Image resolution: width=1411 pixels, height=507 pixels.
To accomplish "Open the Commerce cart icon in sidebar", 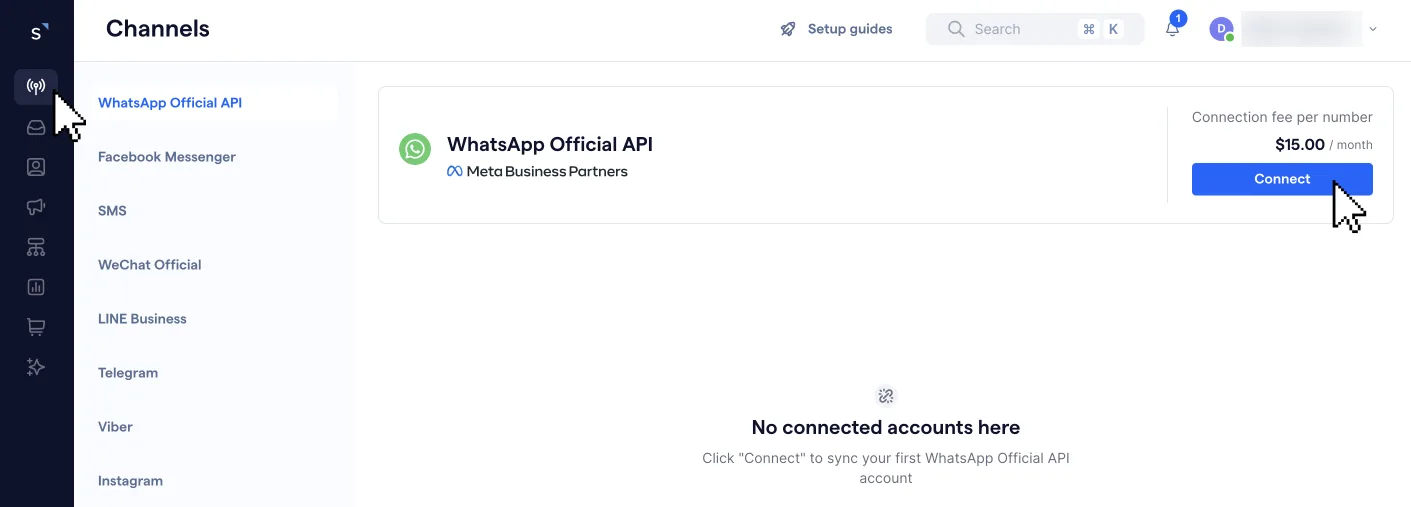I will tap(36, 327).
